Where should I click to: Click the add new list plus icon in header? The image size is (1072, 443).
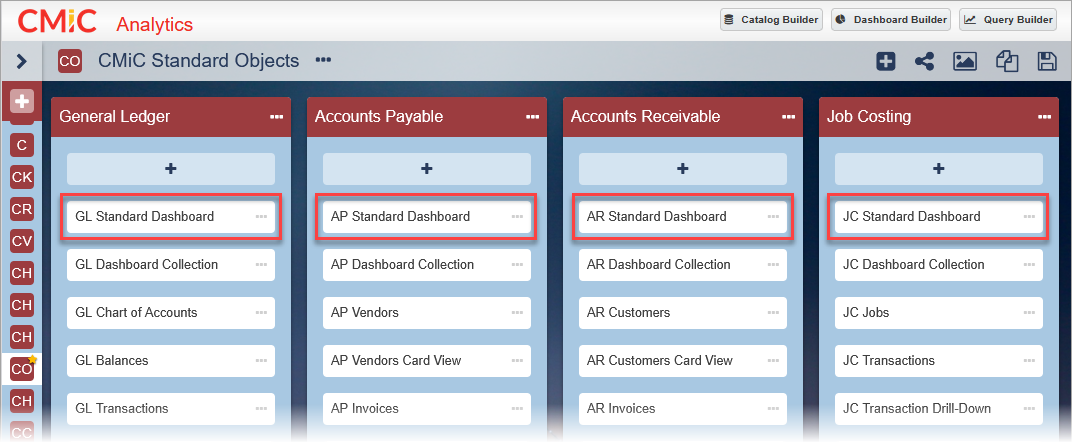(886, 62)
